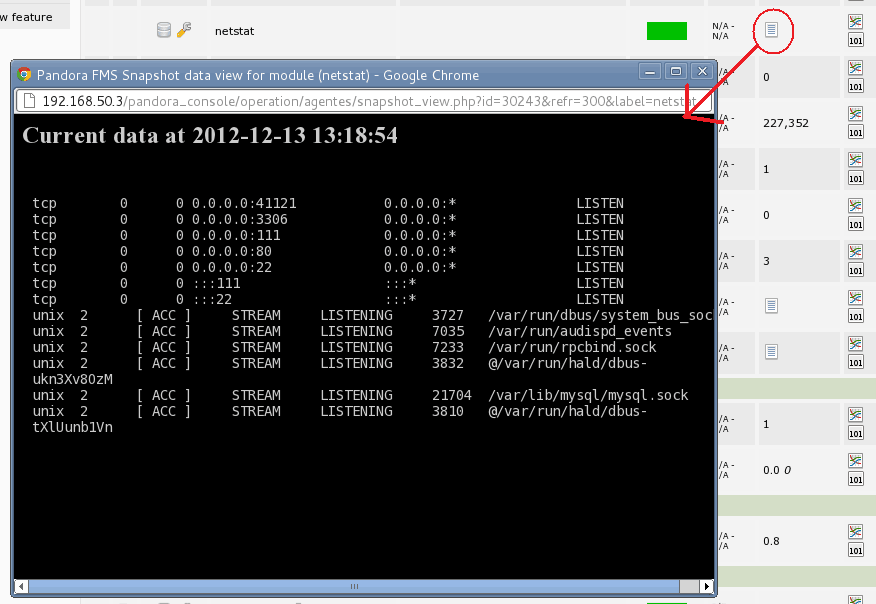Open the graph icon in the netstat row
The height and width of the screenshot is (604, 876).
855,22
